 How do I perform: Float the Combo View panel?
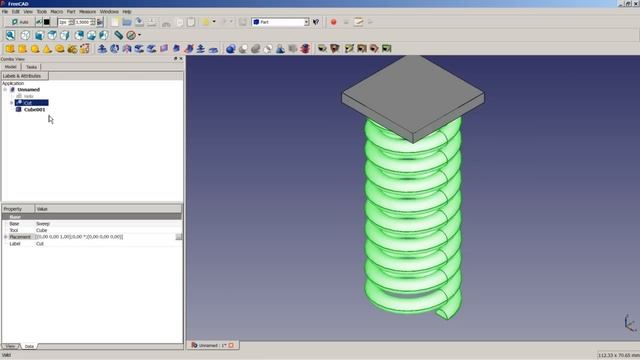coord(176,59)
